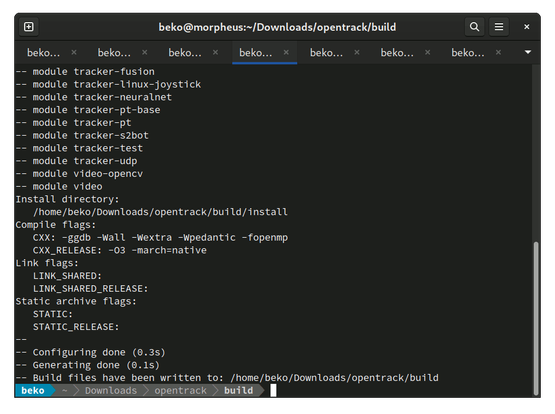
Task: Switch to the fifth beko tab
Action: 326,53
